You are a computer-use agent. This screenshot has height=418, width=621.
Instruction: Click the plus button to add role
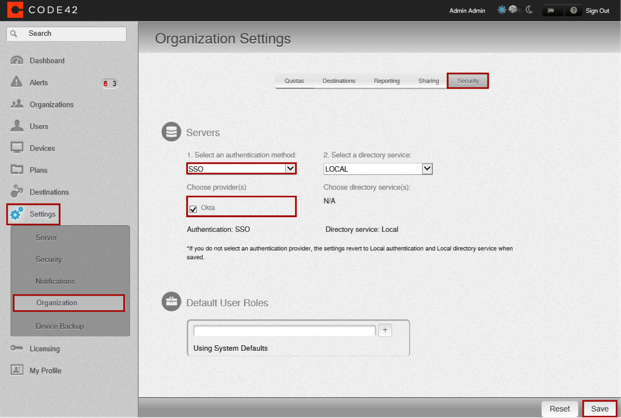click(385, 330)
